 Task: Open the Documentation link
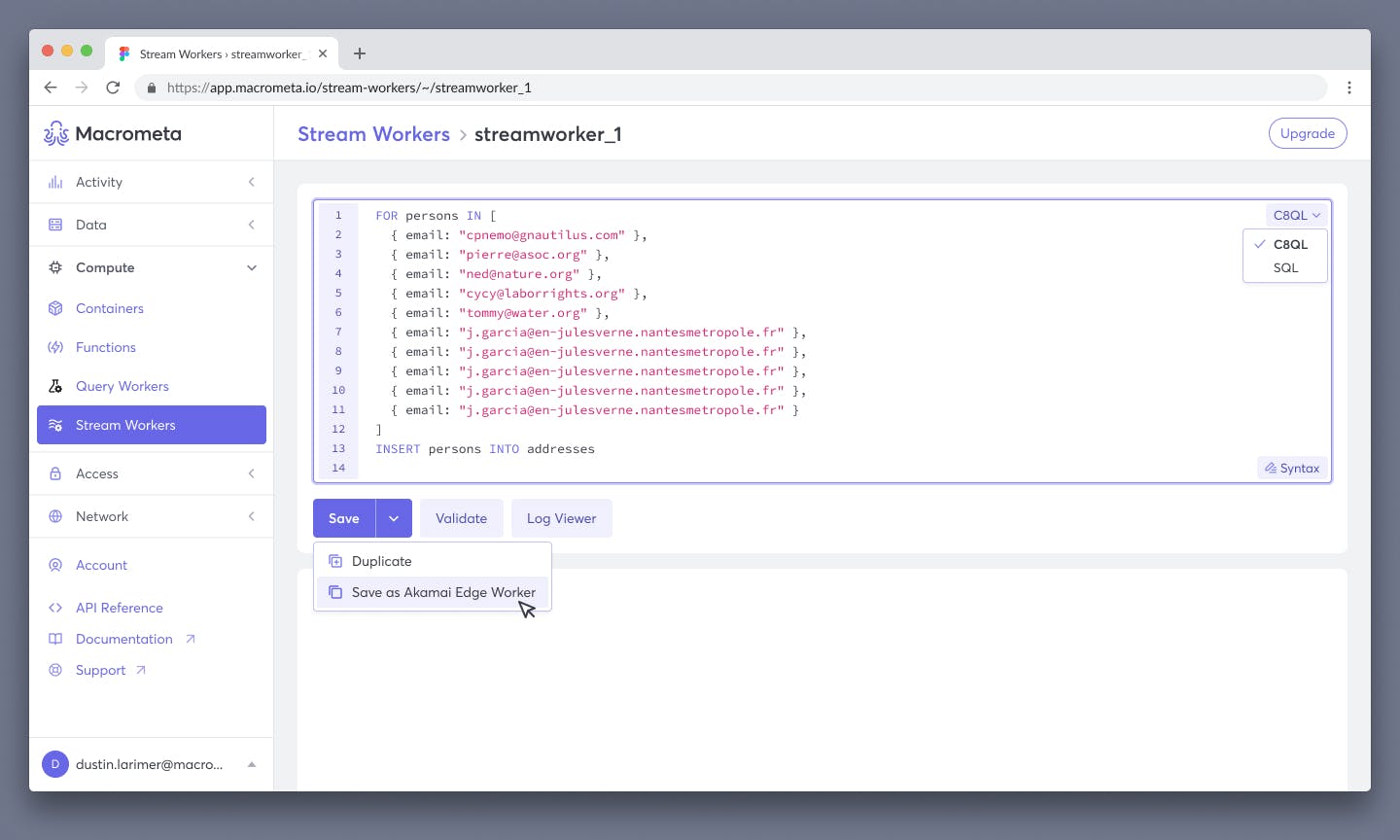click(124, 639)
